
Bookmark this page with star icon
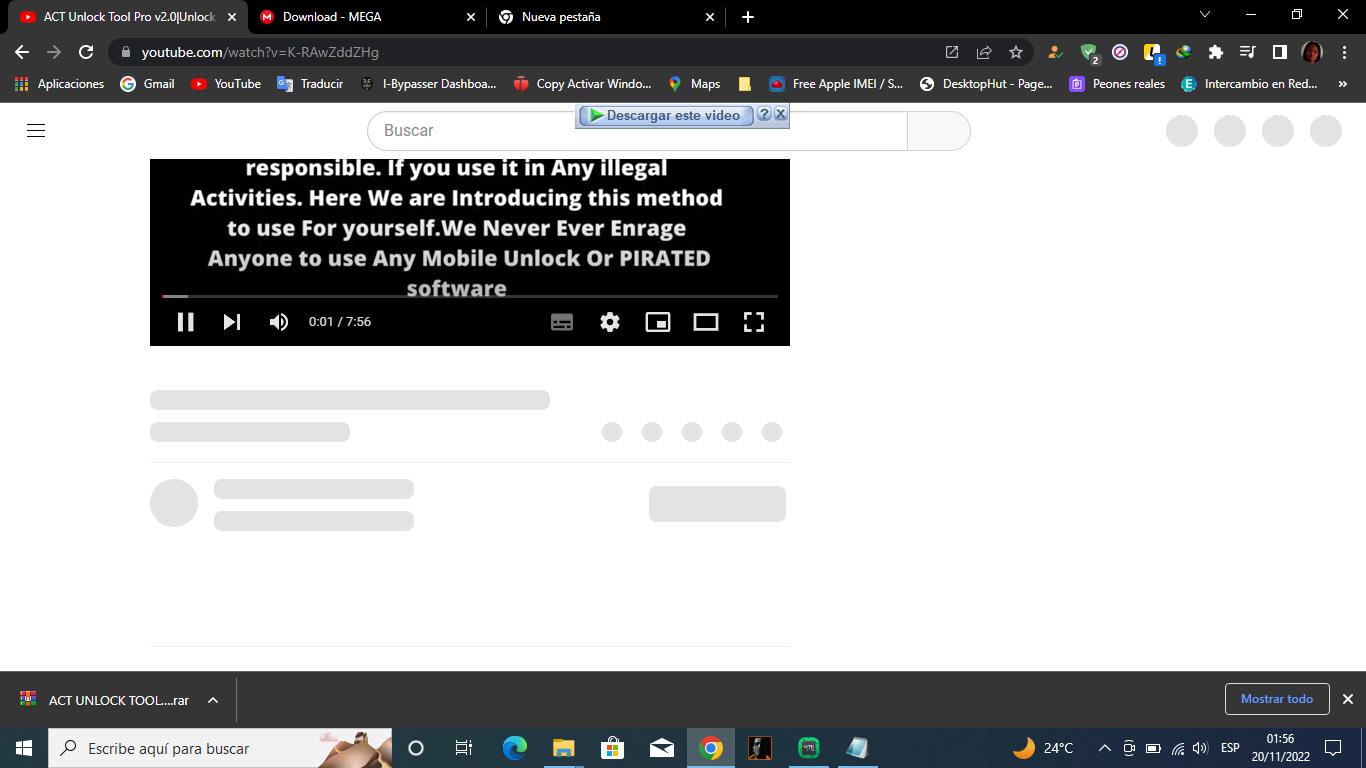(x=1016, y=52)
